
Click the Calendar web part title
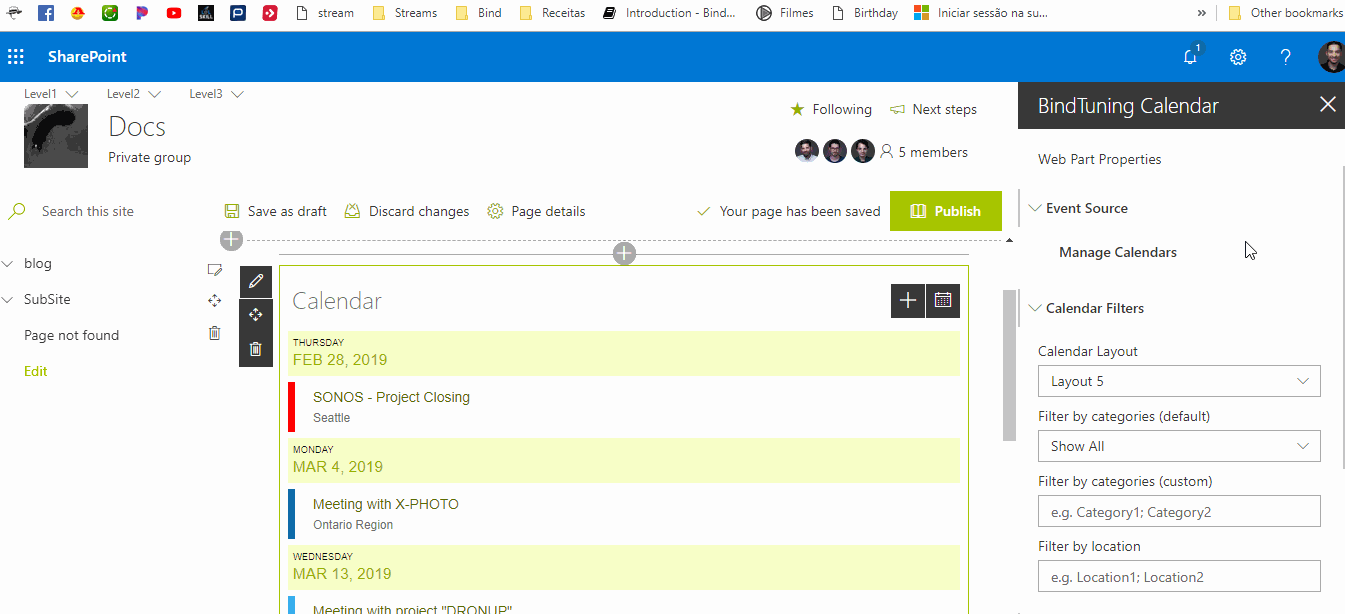(337, 301)
